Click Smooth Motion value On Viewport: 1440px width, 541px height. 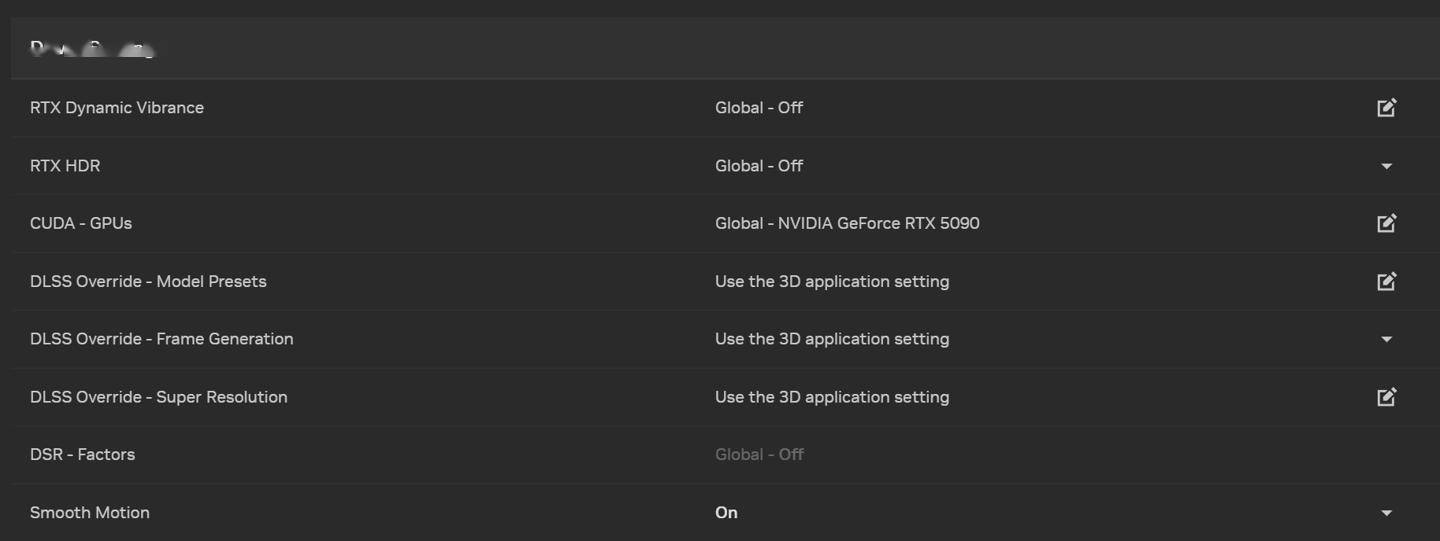point(726,512)
